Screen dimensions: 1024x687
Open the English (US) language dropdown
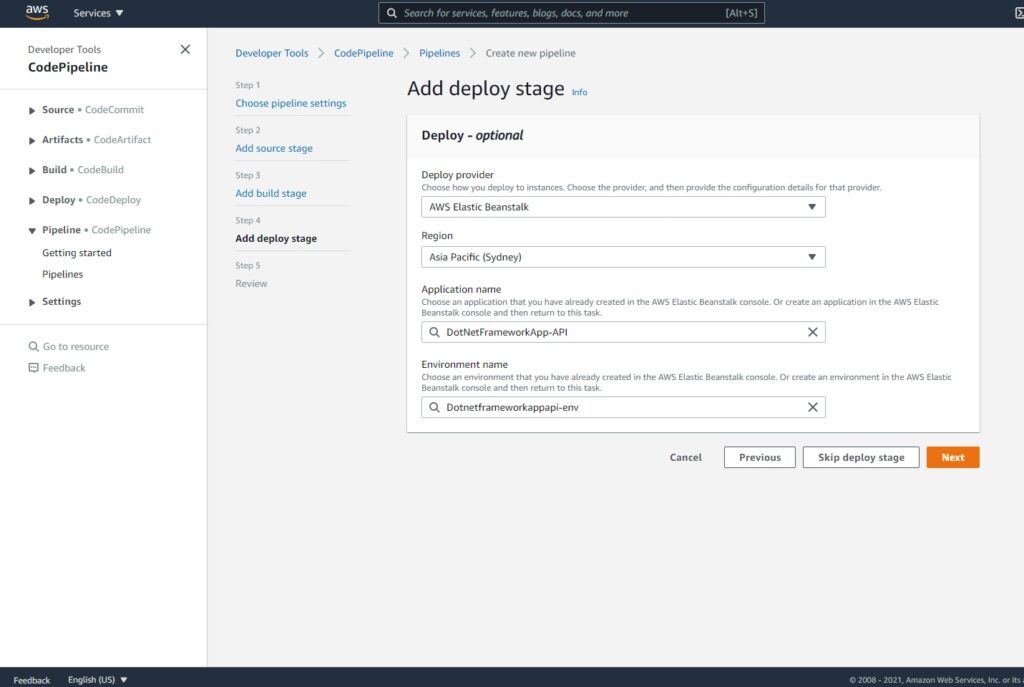click(96, 679)
